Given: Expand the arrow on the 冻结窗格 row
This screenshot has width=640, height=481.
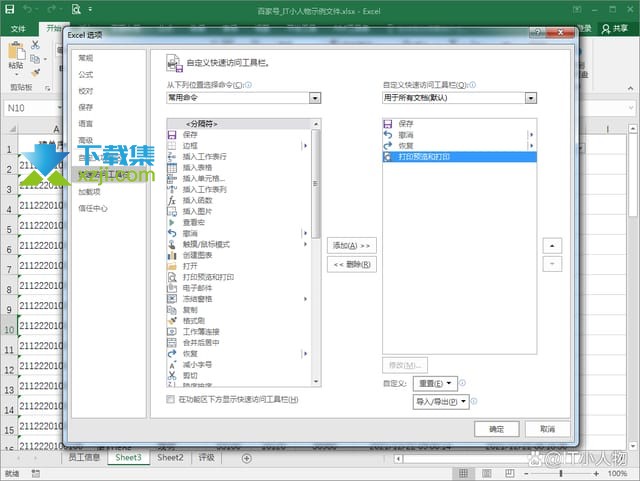Looking at the screenshot, I should 305,299.
